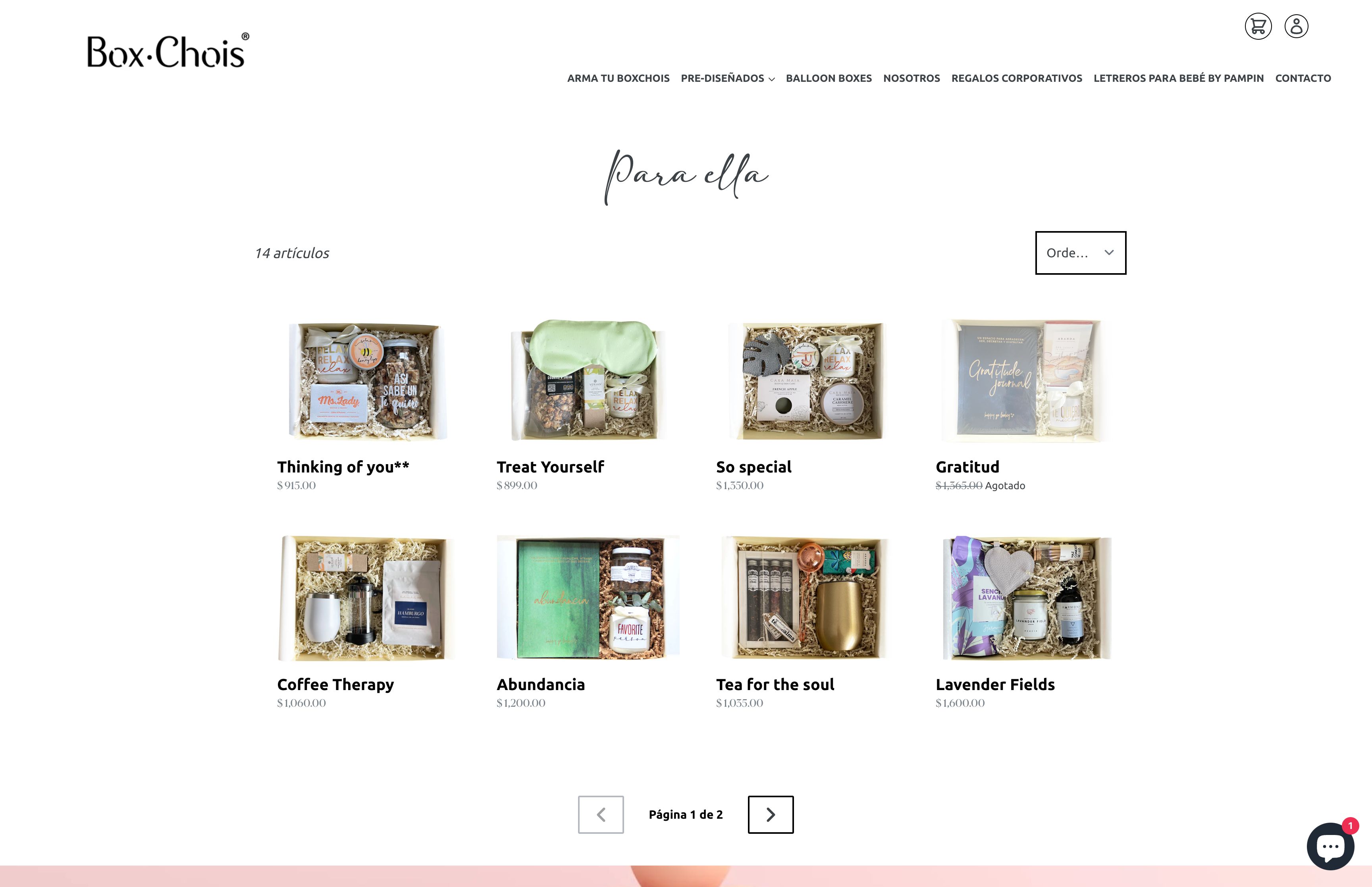
Task: Click the CONTACTO link
Action: 1303,78
